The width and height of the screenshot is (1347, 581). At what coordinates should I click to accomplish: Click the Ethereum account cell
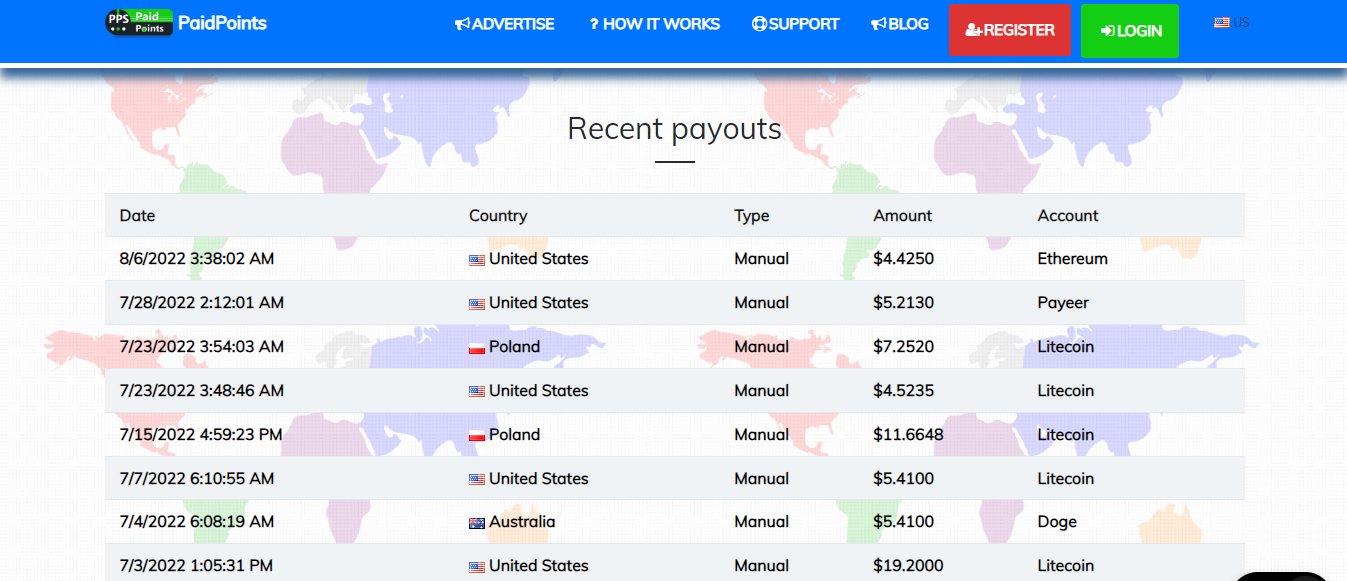1073,259
